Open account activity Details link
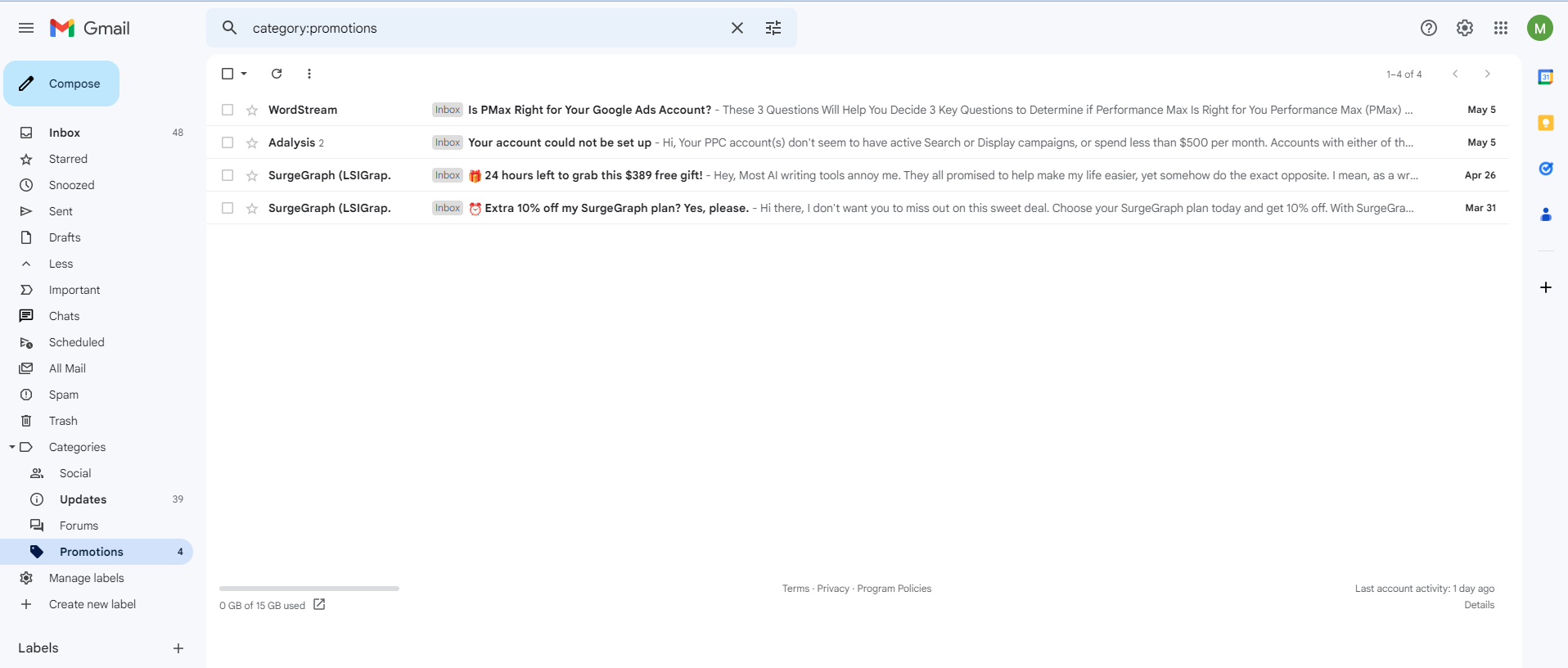This screenshot has height=668, width=1568. tap(1479, 605)
